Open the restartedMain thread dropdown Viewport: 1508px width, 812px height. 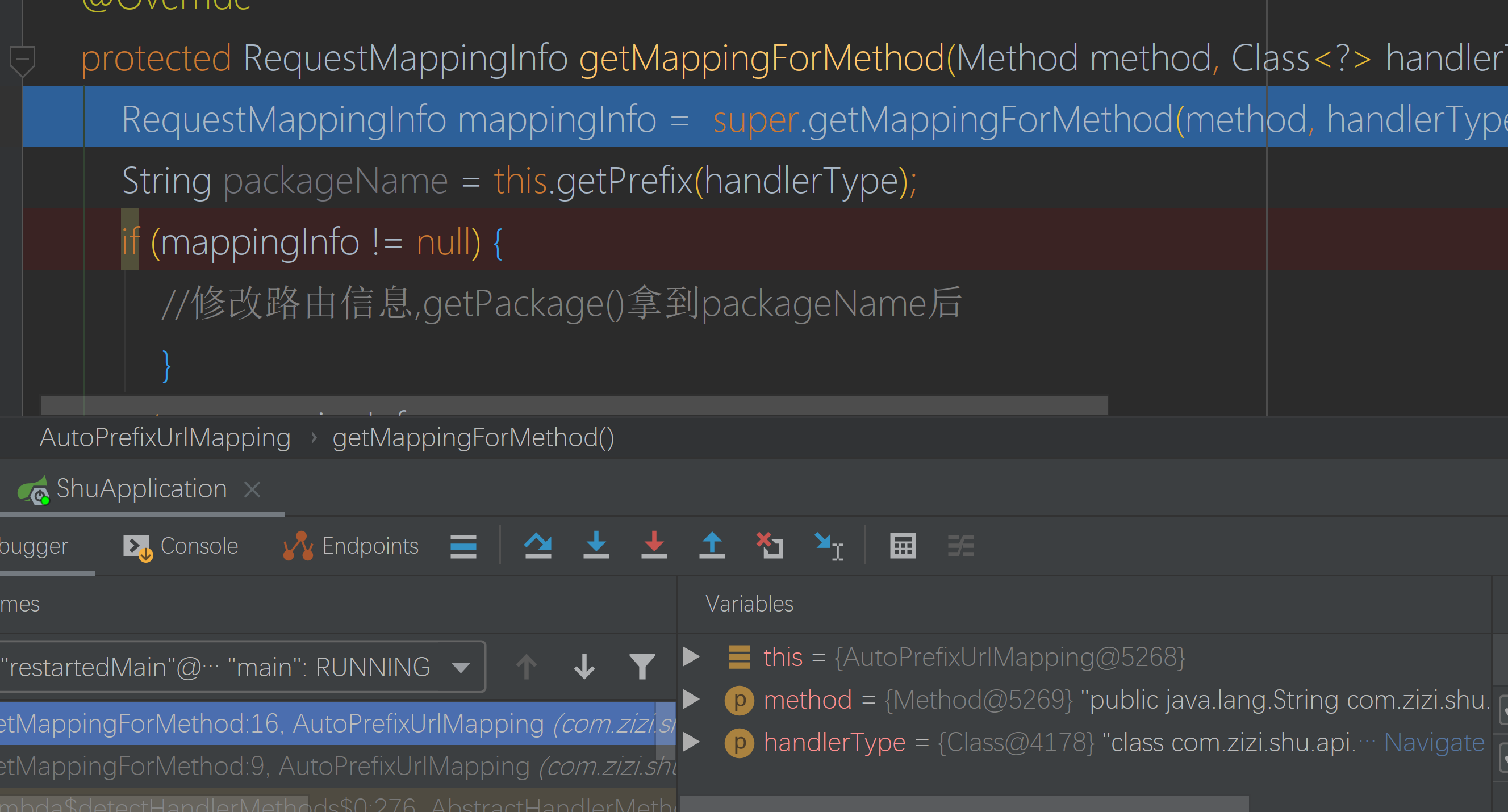[x=461, y=667]
